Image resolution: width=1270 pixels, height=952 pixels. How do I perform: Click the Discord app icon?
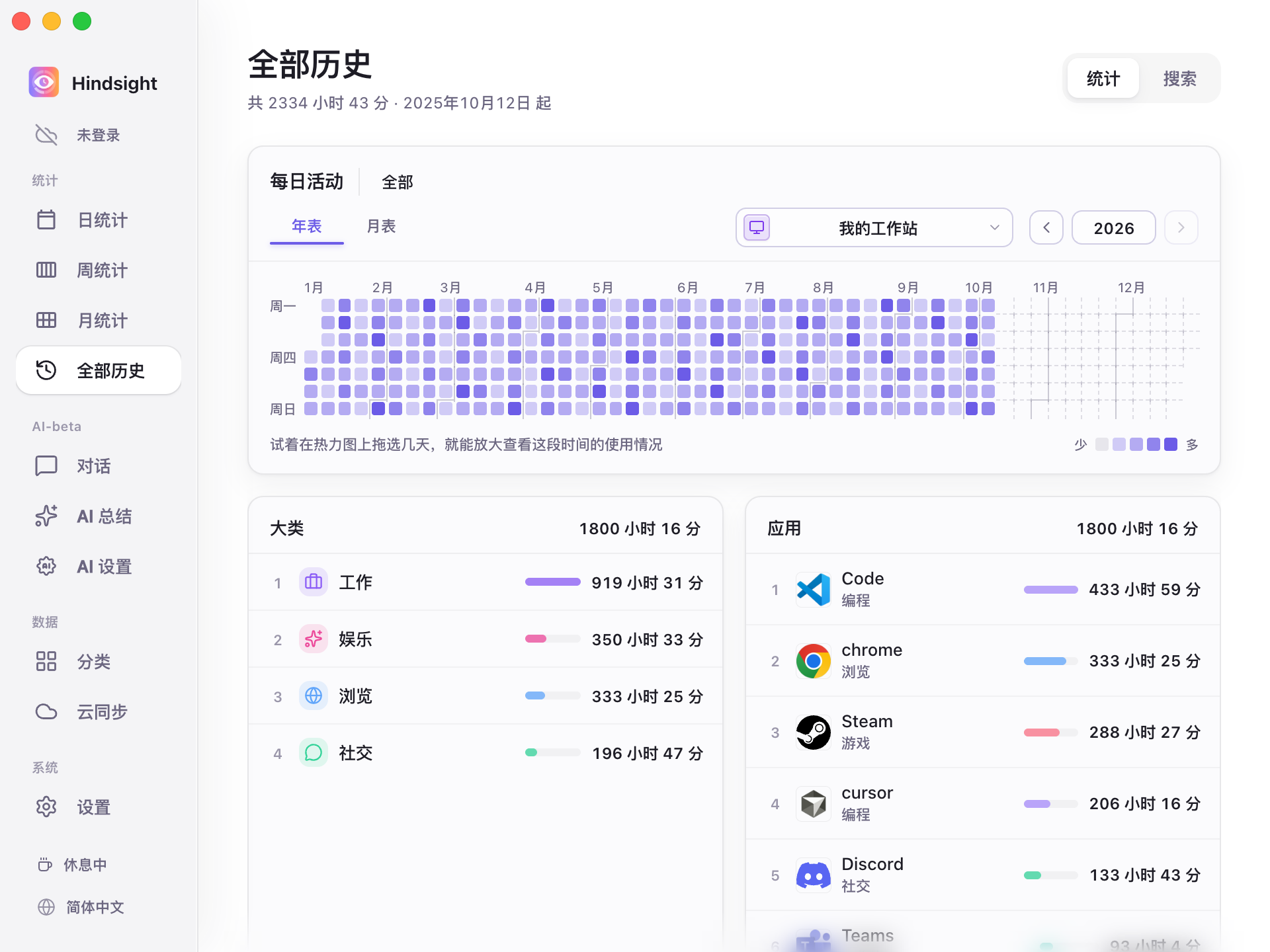point(814,875)
